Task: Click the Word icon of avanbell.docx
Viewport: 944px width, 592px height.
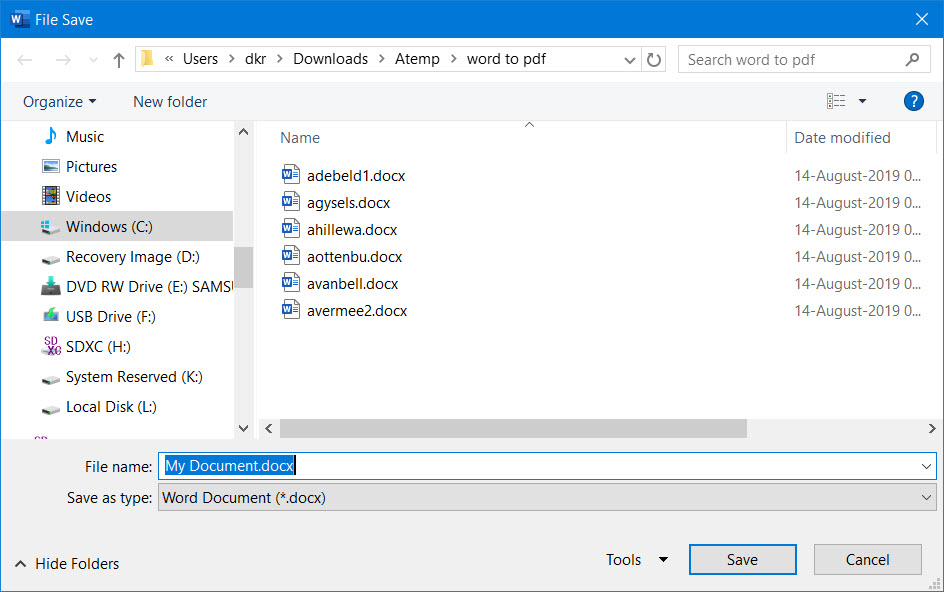Action: [291, 283]
